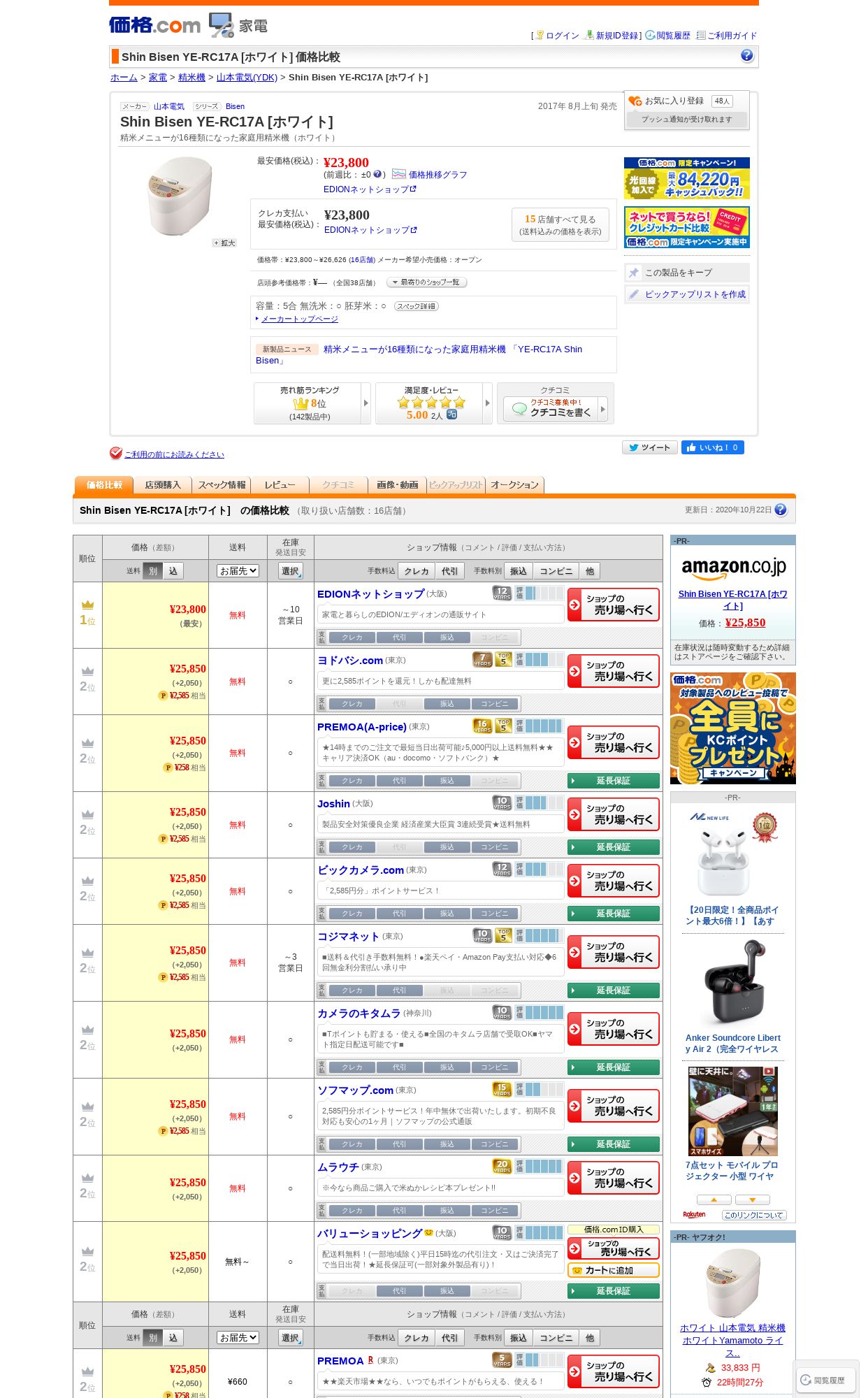The height and width of the screenshot is (1398, 868).
Task: Click the 5-star satisfaction rating
Action: click(431, 402)
